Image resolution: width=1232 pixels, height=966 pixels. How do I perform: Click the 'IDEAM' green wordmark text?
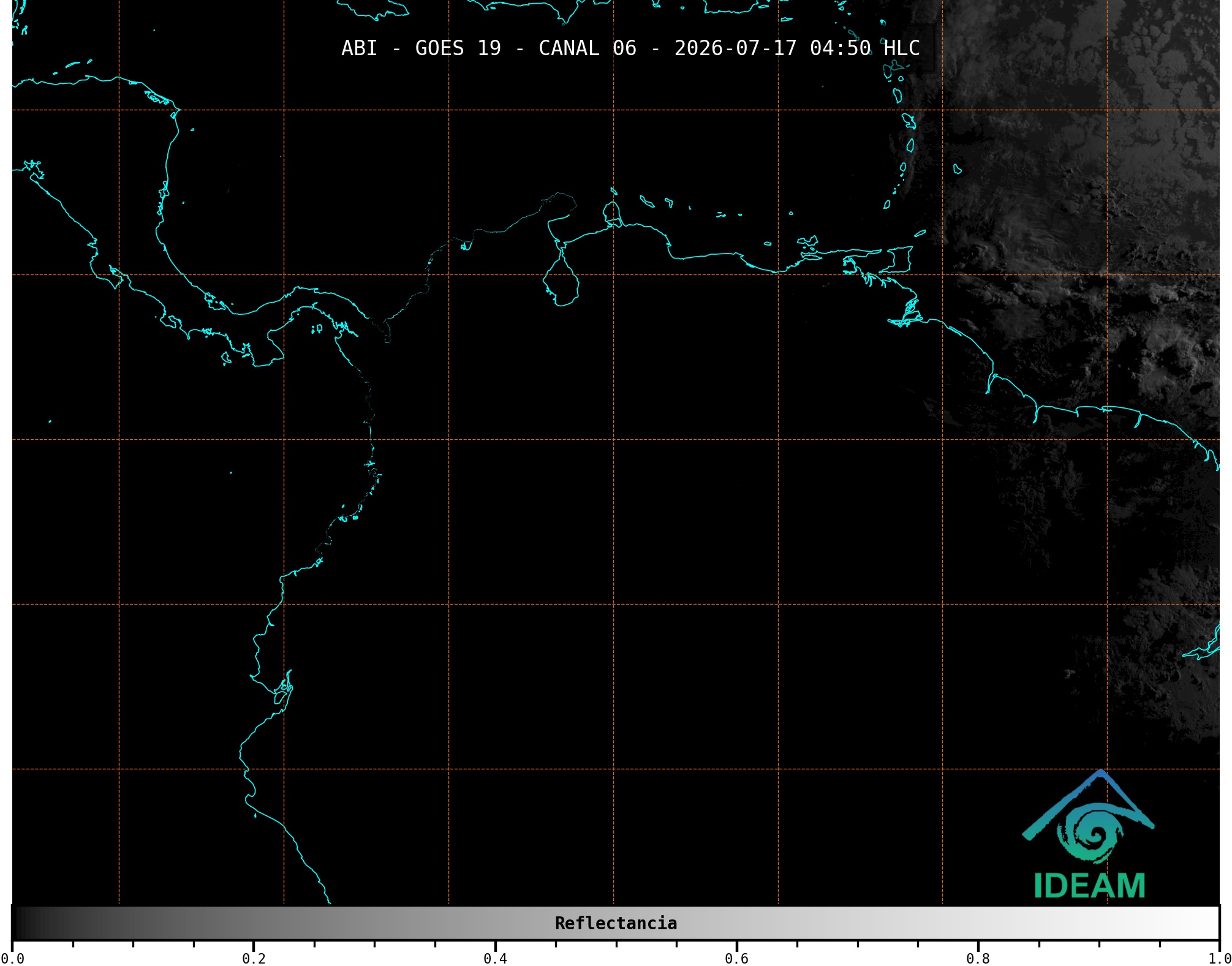click(1089, 886)
